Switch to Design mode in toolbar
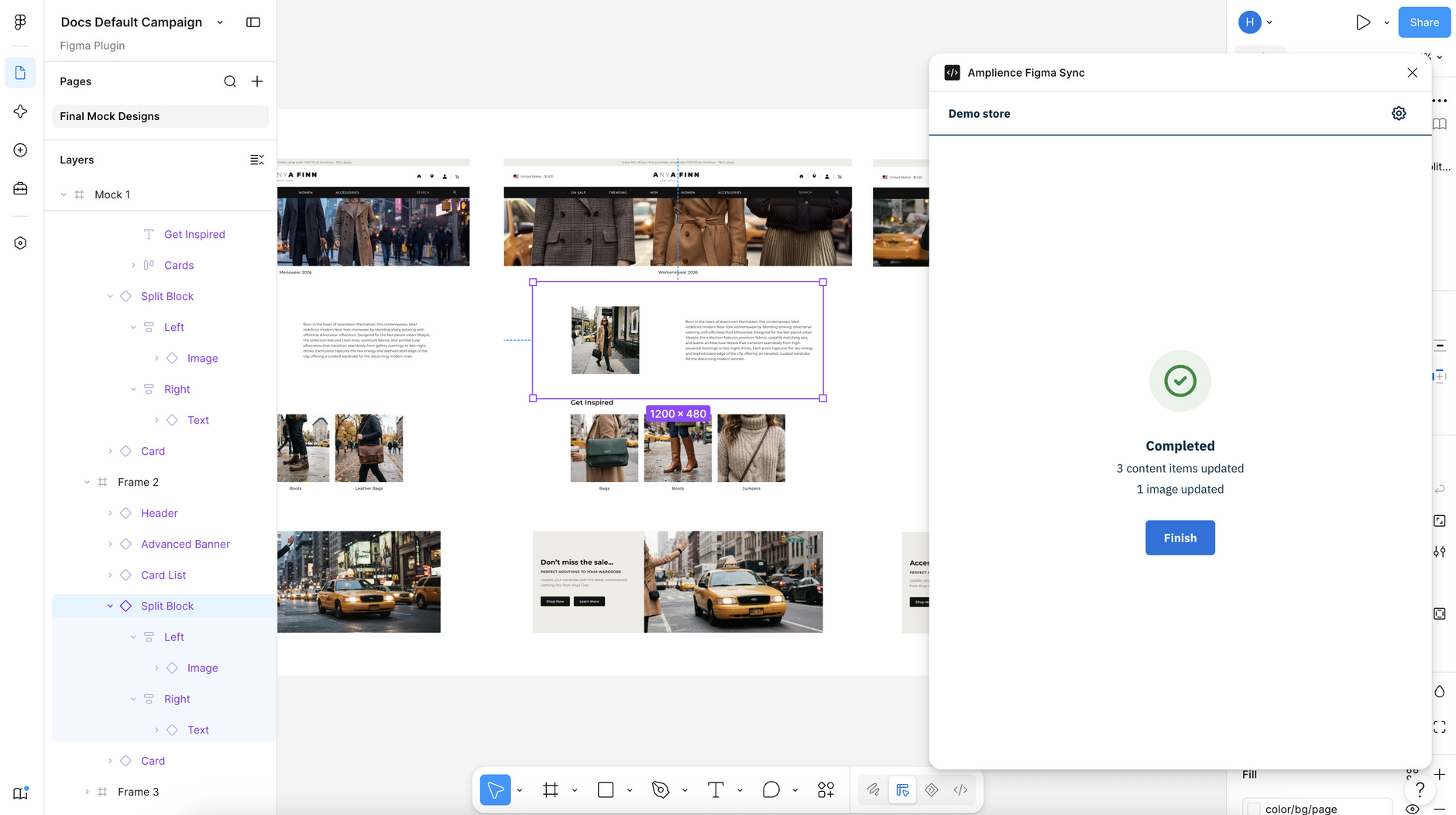 click(x=902, y=790)
